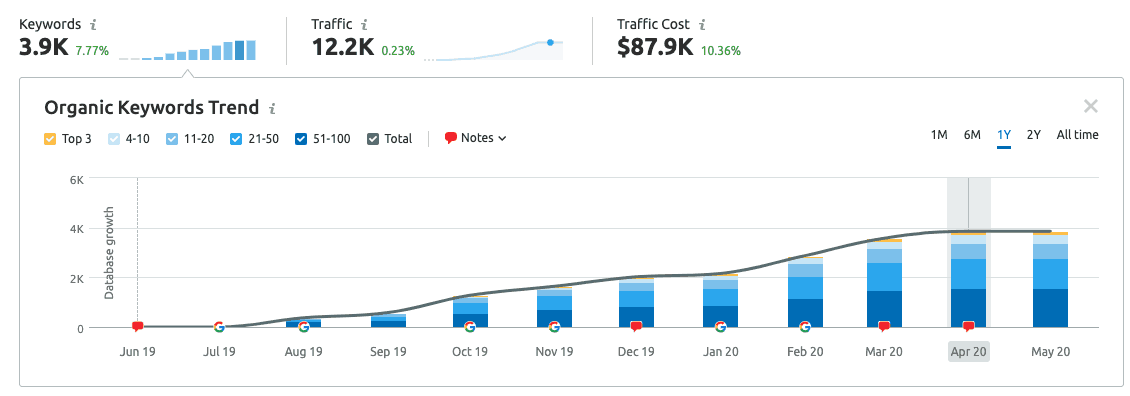Click the highlighted Apr 20 bar
Image resolution: width=1130 pixels, height=396 pixels.
point(969,280)
